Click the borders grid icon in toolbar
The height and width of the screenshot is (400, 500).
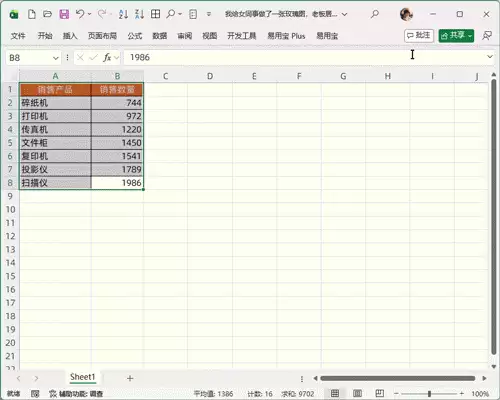(x=155, y=14)
